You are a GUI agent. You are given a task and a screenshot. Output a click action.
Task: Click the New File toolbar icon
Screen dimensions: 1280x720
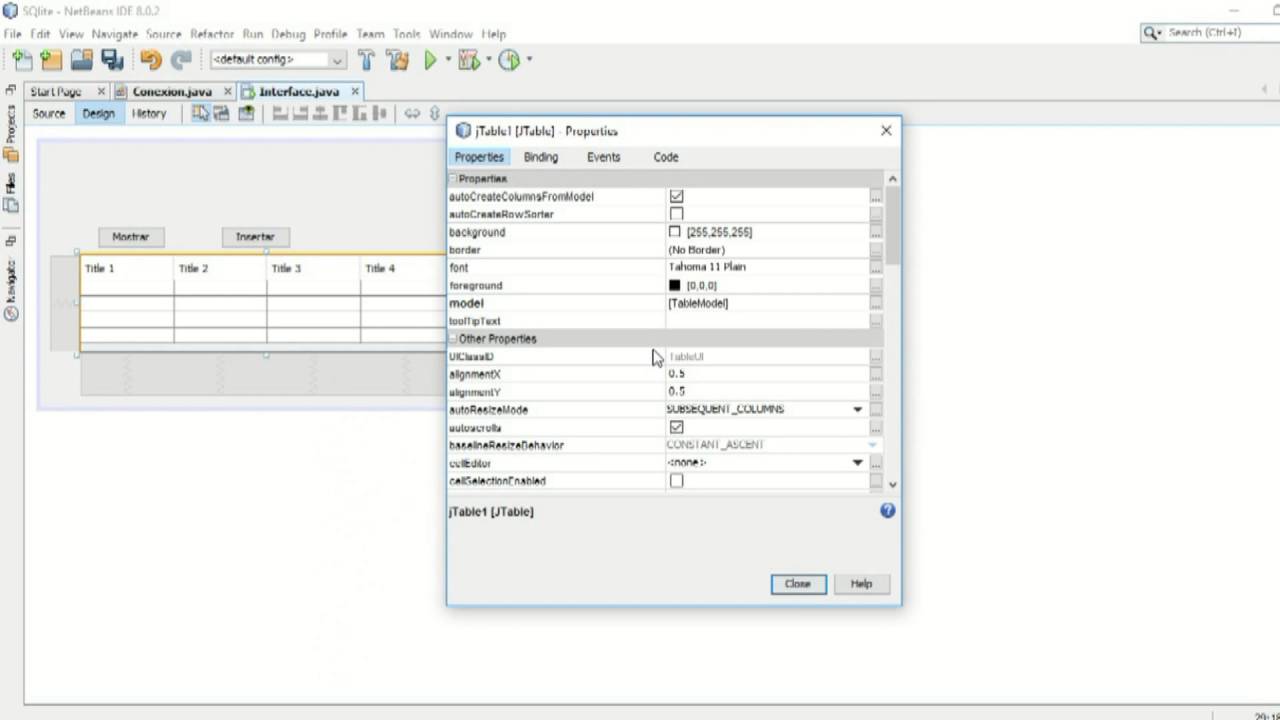(22, 60)
